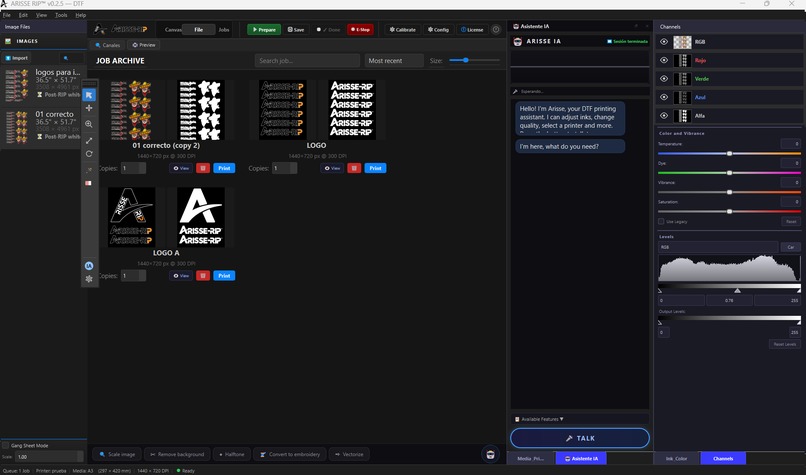Click the TALK button
The image size is (806, 475).
pyautogui.click(x=580, y=438)
